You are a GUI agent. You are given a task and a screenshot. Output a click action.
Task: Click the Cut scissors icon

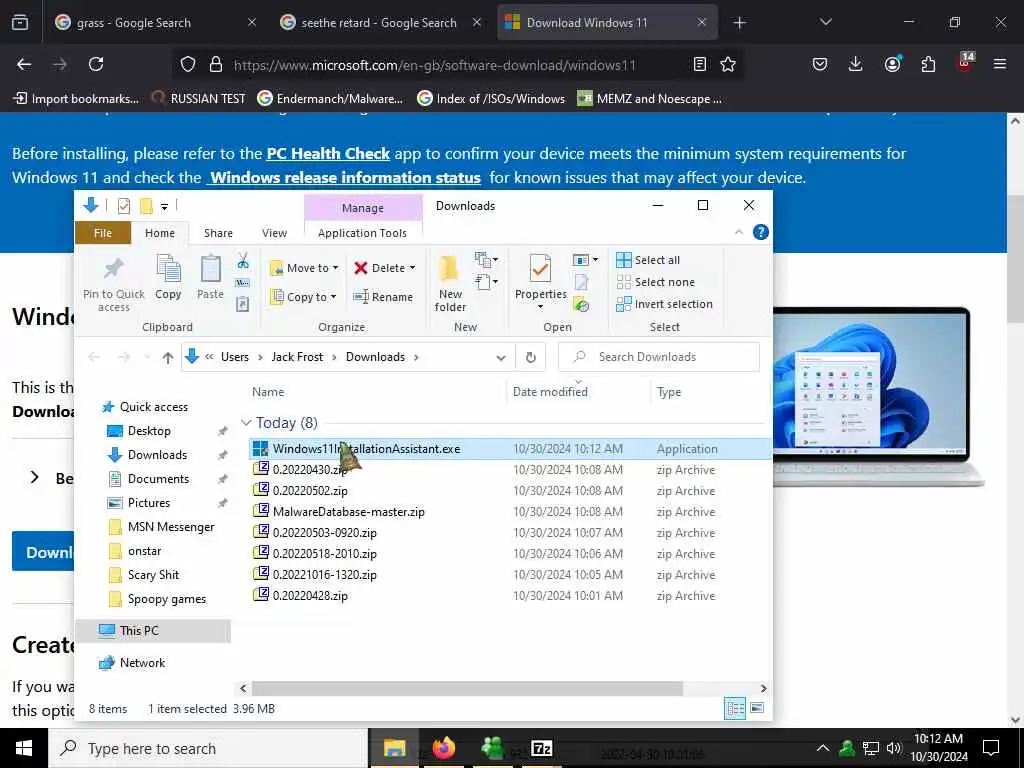243,262
